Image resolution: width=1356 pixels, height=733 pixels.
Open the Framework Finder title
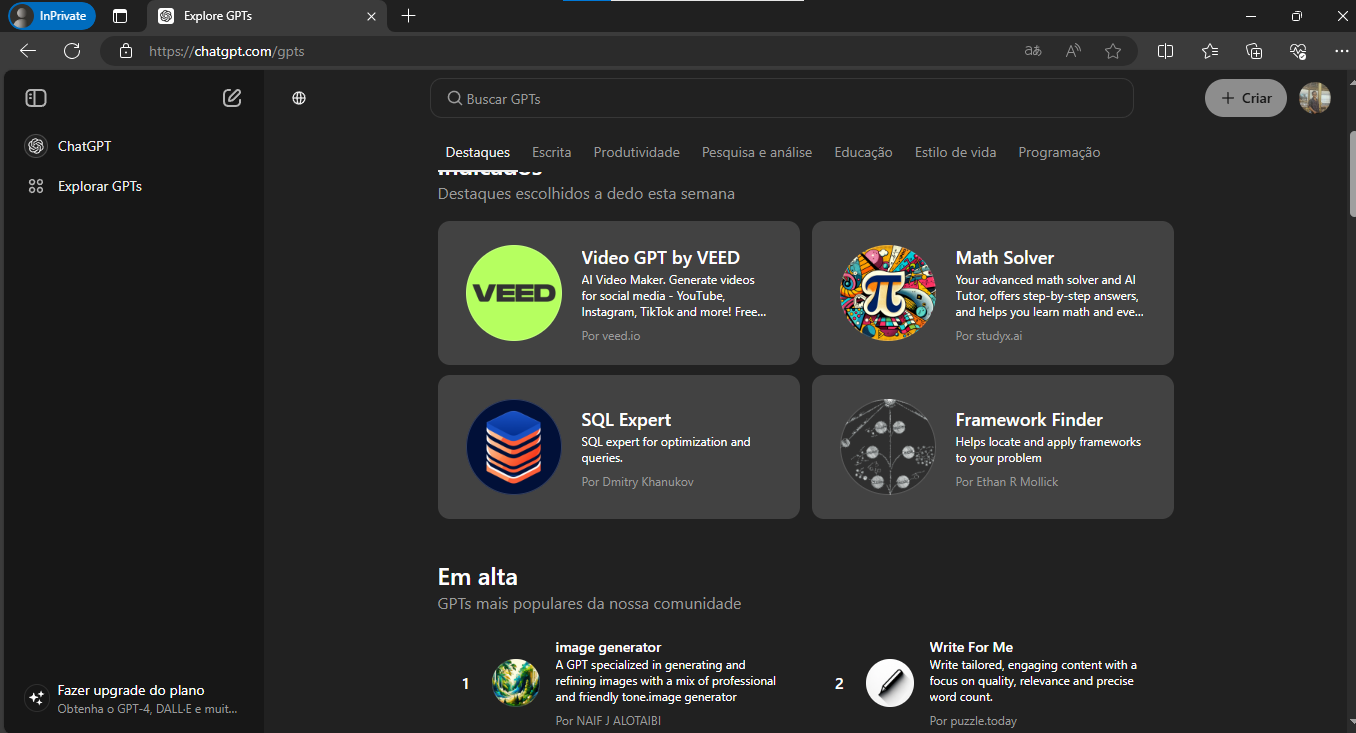[x=1029, y=420]
